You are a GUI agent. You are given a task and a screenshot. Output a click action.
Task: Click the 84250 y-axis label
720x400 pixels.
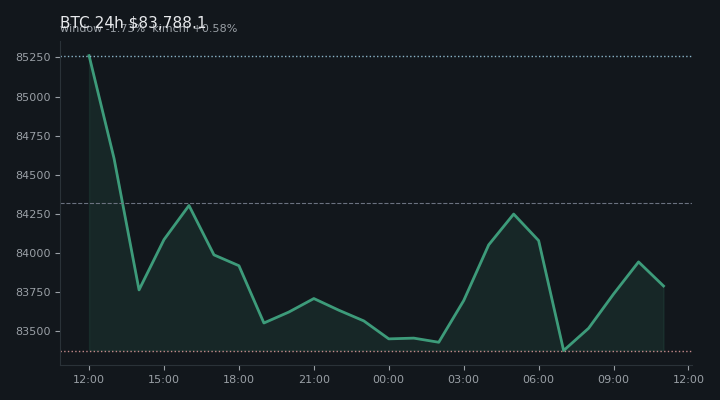click(x=33, y=214)
